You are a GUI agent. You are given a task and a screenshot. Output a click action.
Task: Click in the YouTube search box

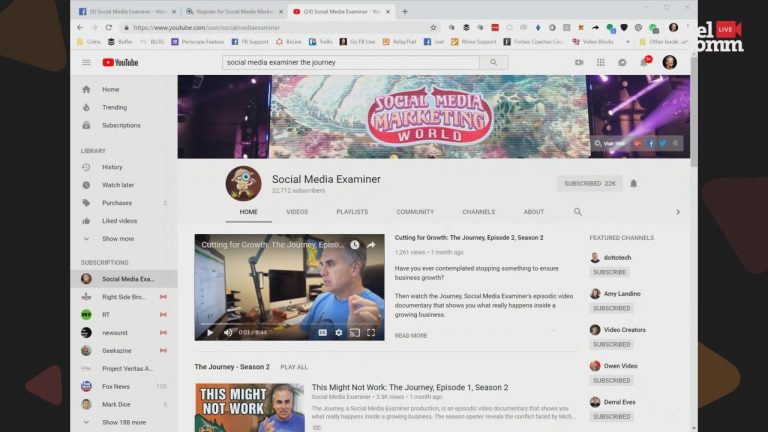(x=351, y=62)
